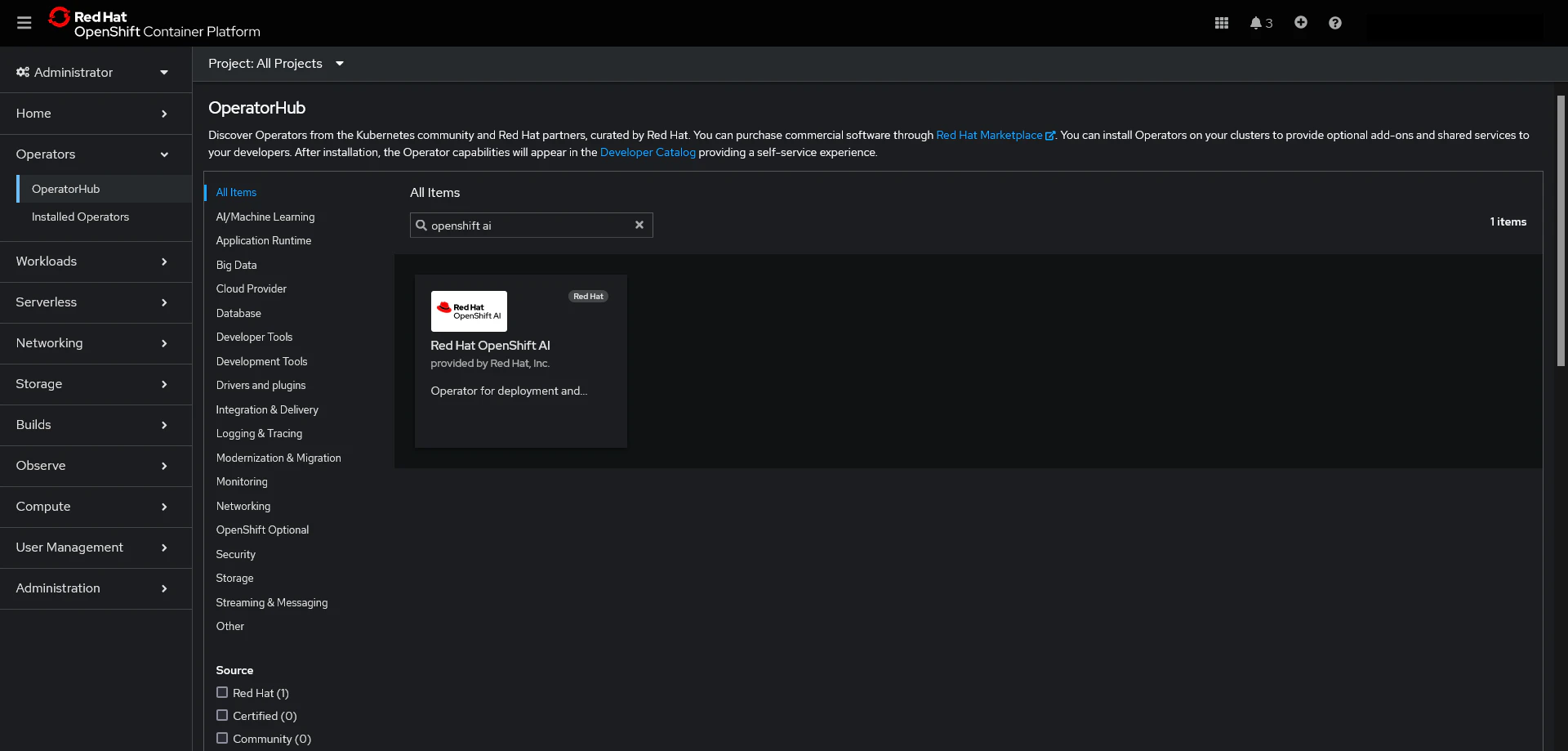Expand the Administration navigation section
The image size is (1568, 751).
point(96,588)
